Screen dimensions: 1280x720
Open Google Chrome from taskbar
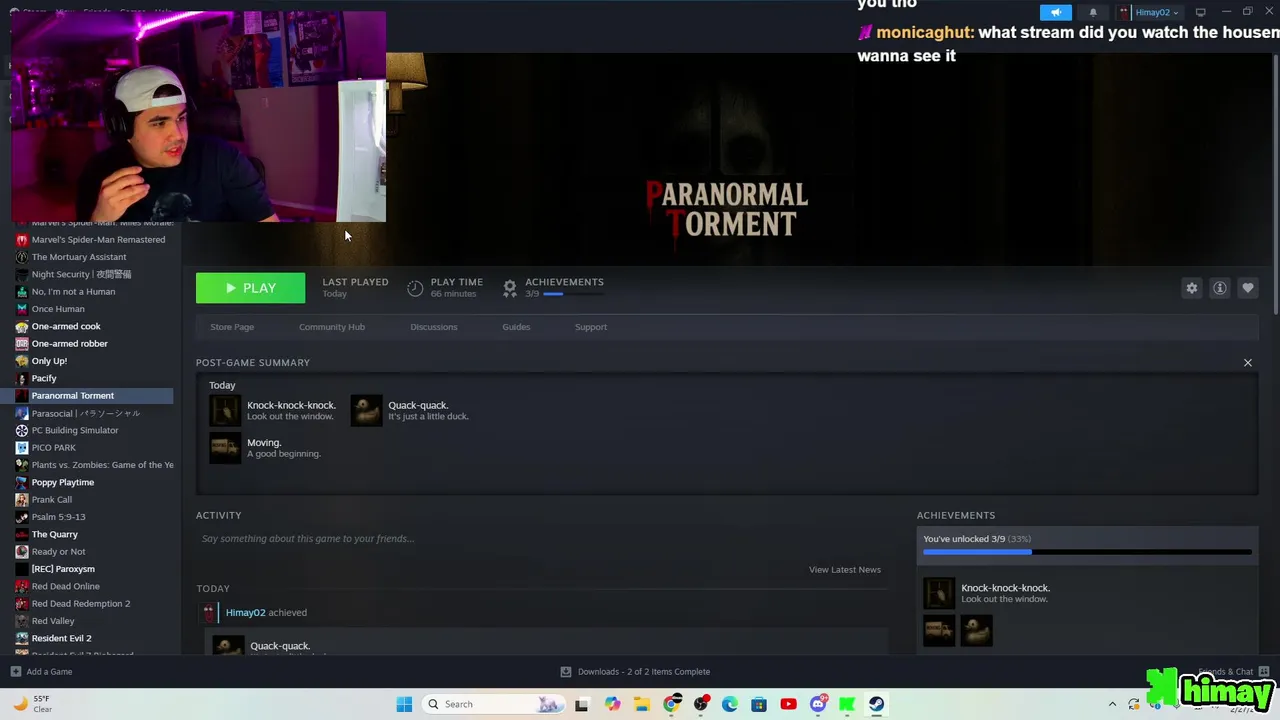(672, 704)
